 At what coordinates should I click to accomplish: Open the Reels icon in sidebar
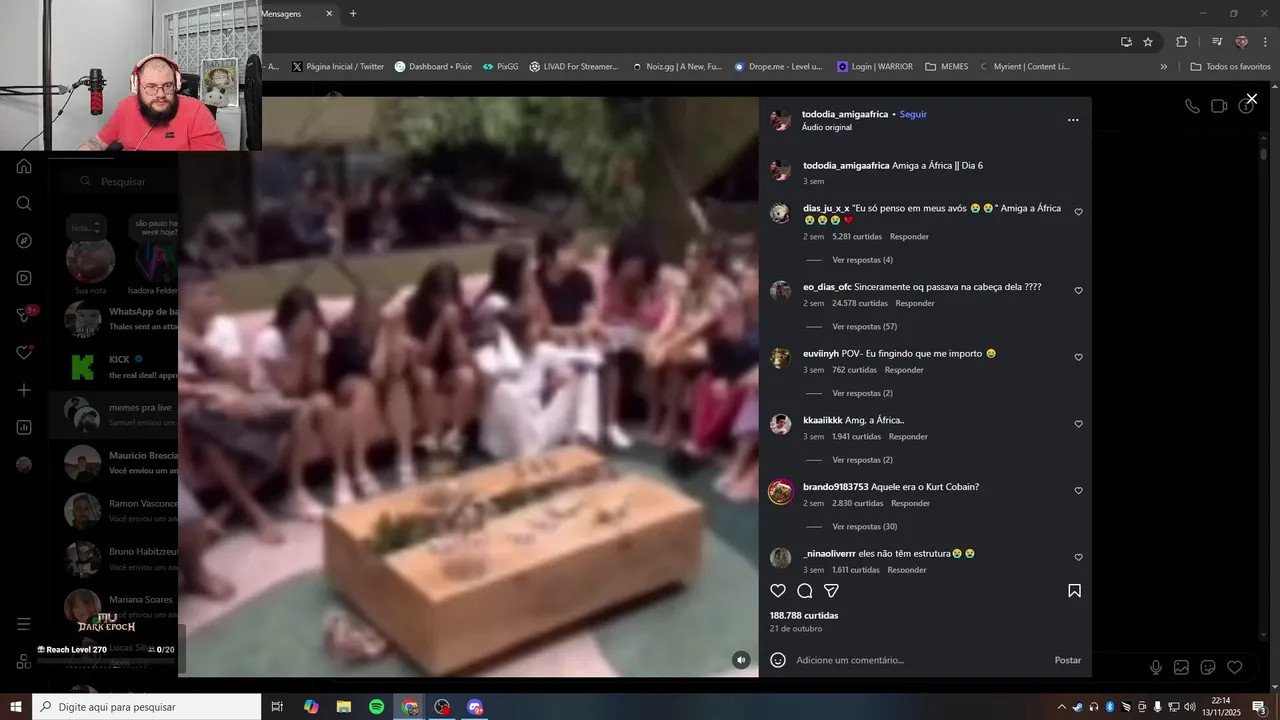point(24,278)
